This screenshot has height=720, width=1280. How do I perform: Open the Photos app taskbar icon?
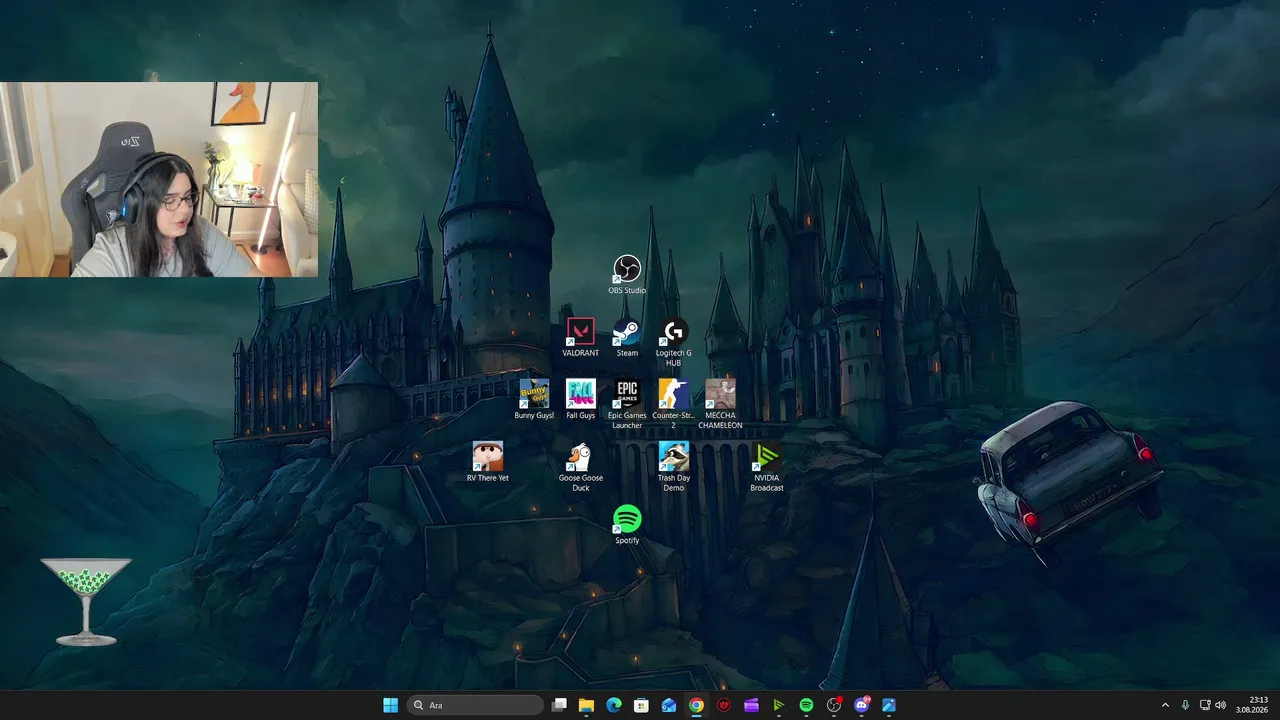(x=889, y=705)
